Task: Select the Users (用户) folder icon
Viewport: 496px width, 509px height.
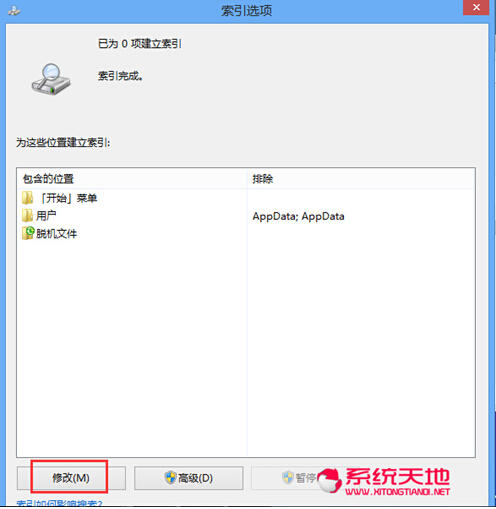Action: 27,215
